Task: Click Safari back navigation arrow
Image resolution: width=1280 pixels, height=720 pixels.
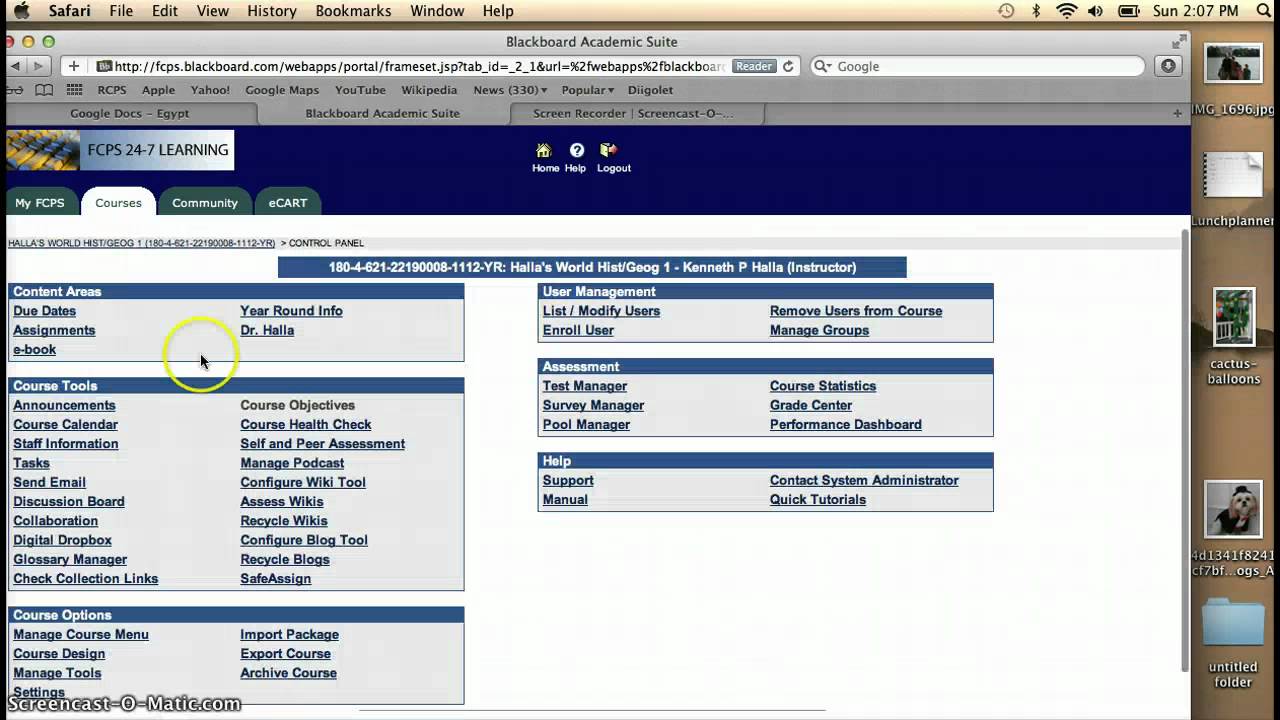Action: 15,66
